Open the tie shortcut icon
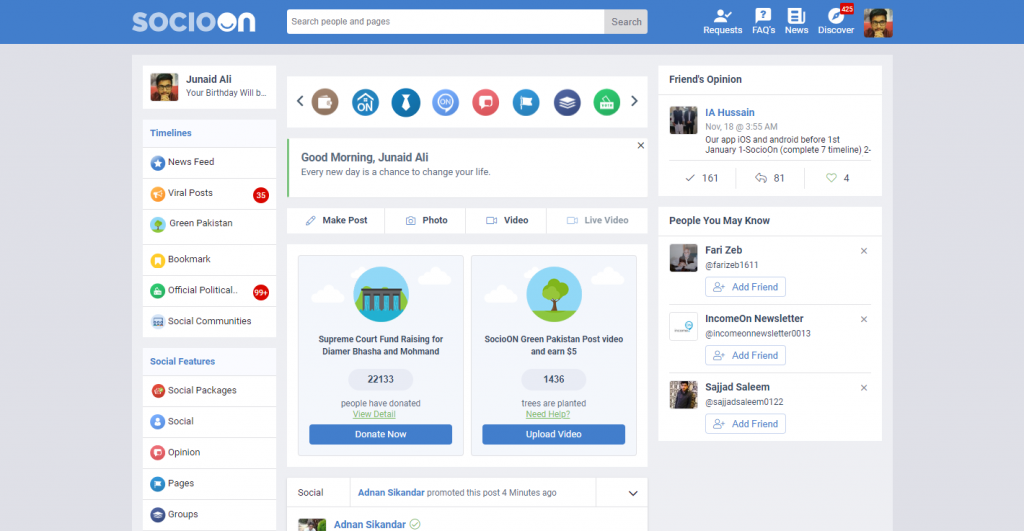 (406, 102)
